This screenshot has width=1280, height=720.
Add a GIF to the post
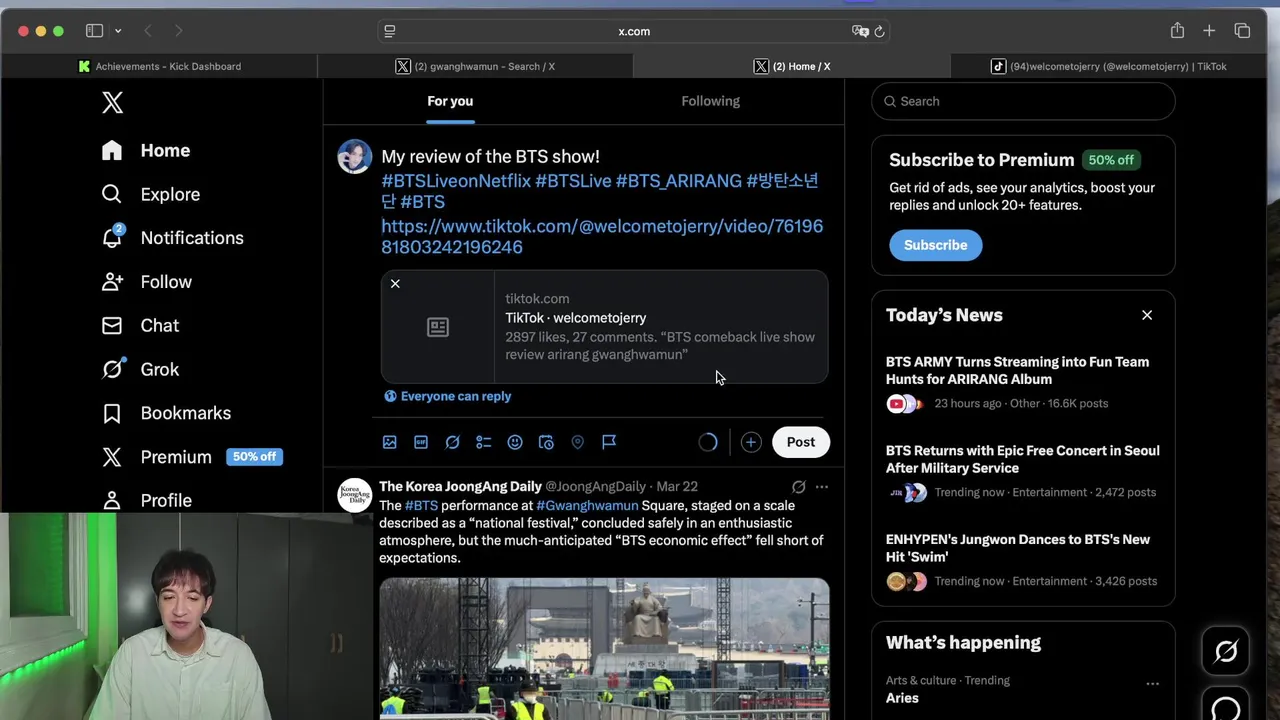point(421,442)
